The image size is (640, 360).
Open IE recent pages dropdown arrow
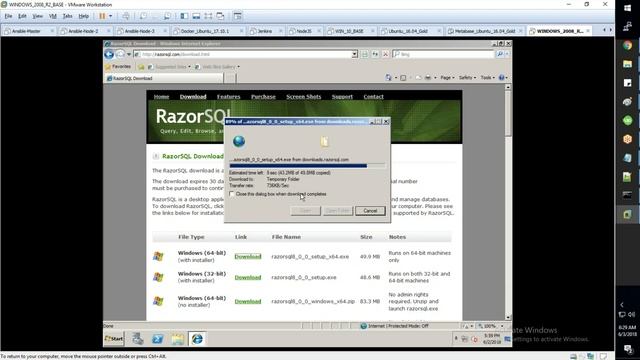pos(129,54)
